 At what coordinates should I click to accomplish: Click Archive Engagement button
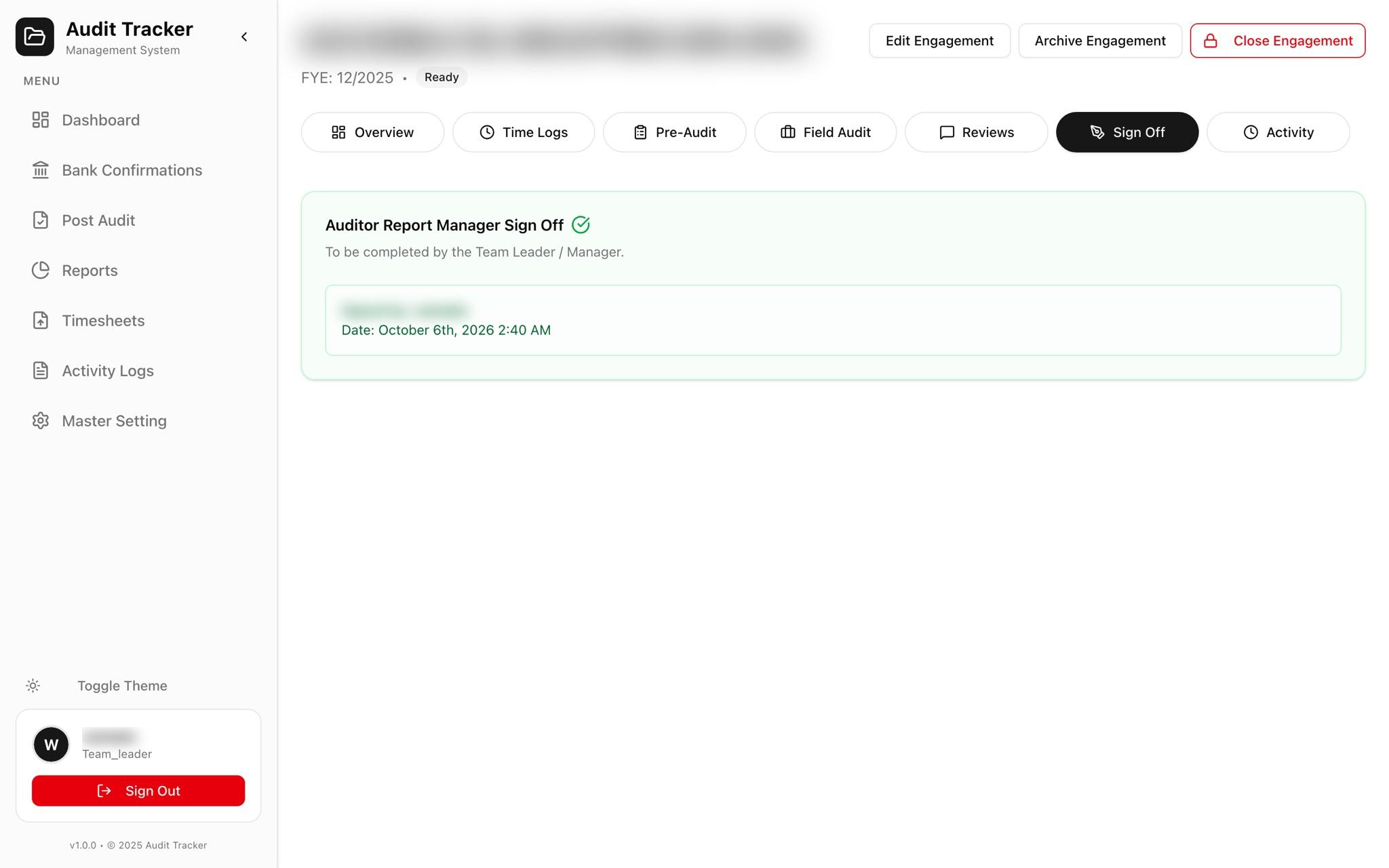[x=1100, y=41]
